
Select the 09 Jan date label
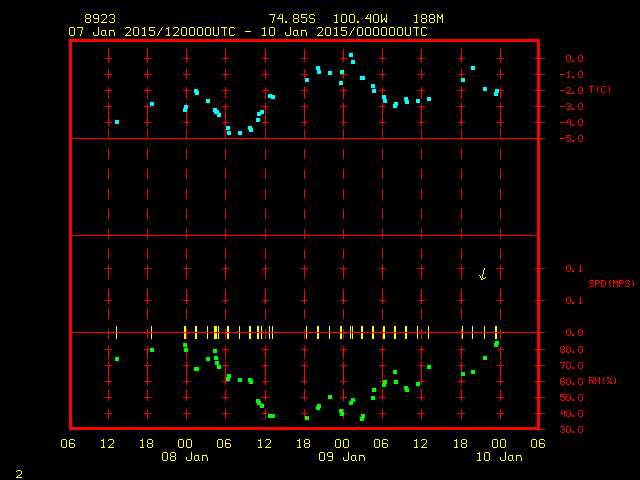342,457
